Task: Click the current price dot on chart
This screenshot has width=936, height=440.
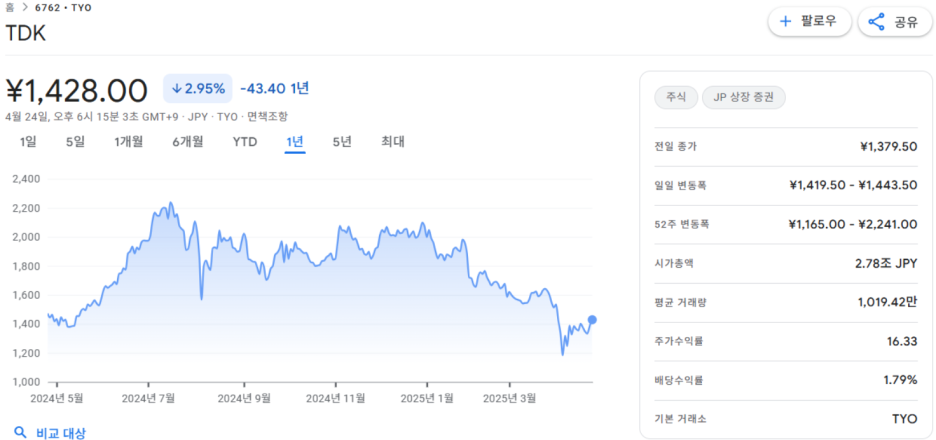Action: coord(592,319)
